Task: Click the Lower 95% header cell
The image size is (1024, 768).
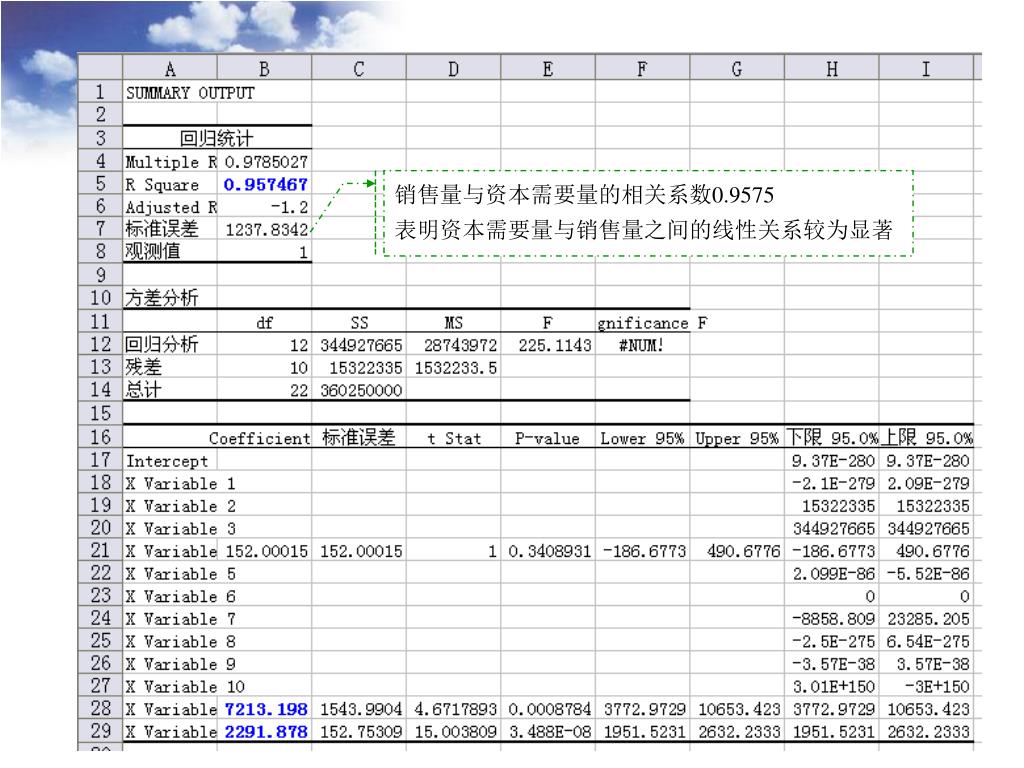Action: pos(643,438)
